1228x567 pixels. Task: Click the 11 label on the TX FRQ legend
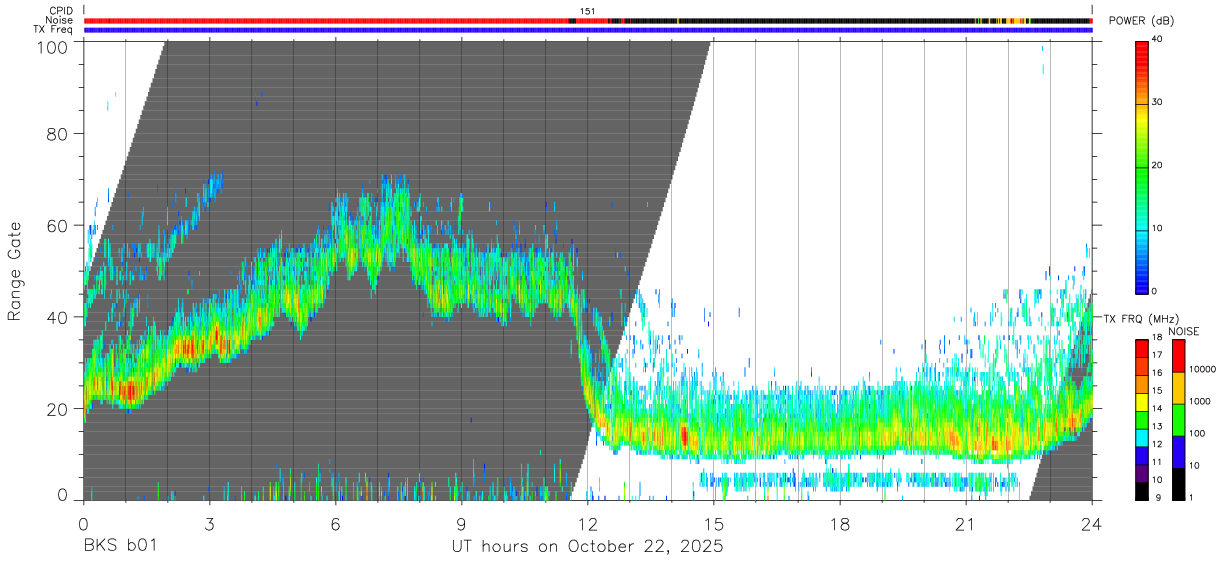point(1157,461)
